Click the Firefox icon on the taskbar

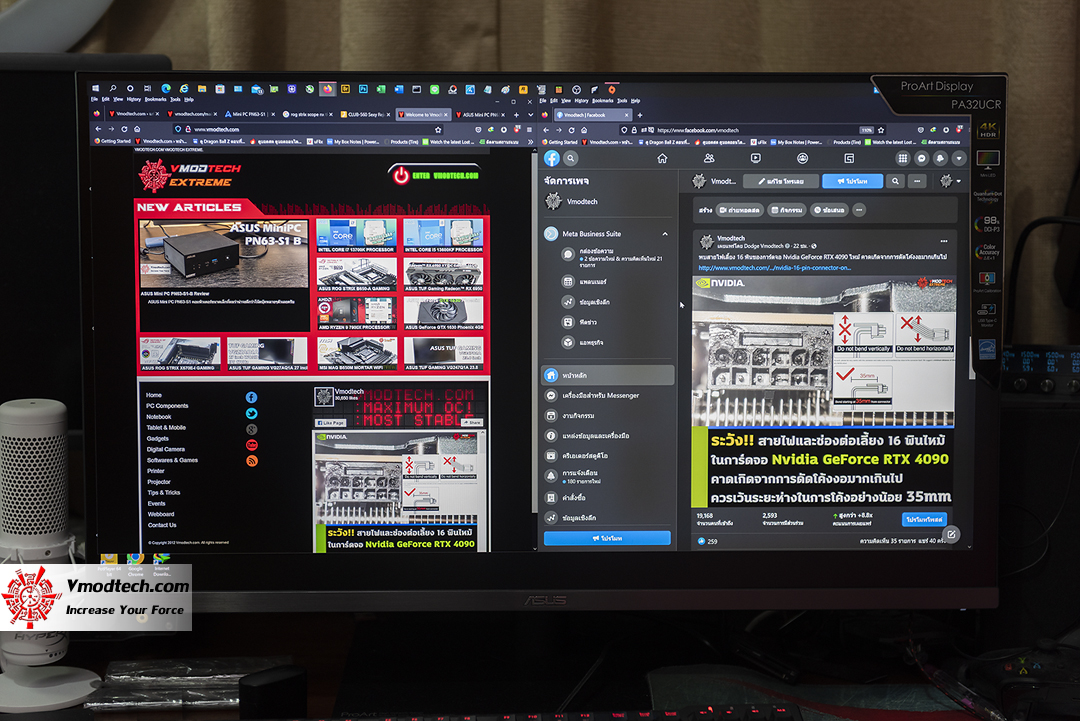coord(327,89)
